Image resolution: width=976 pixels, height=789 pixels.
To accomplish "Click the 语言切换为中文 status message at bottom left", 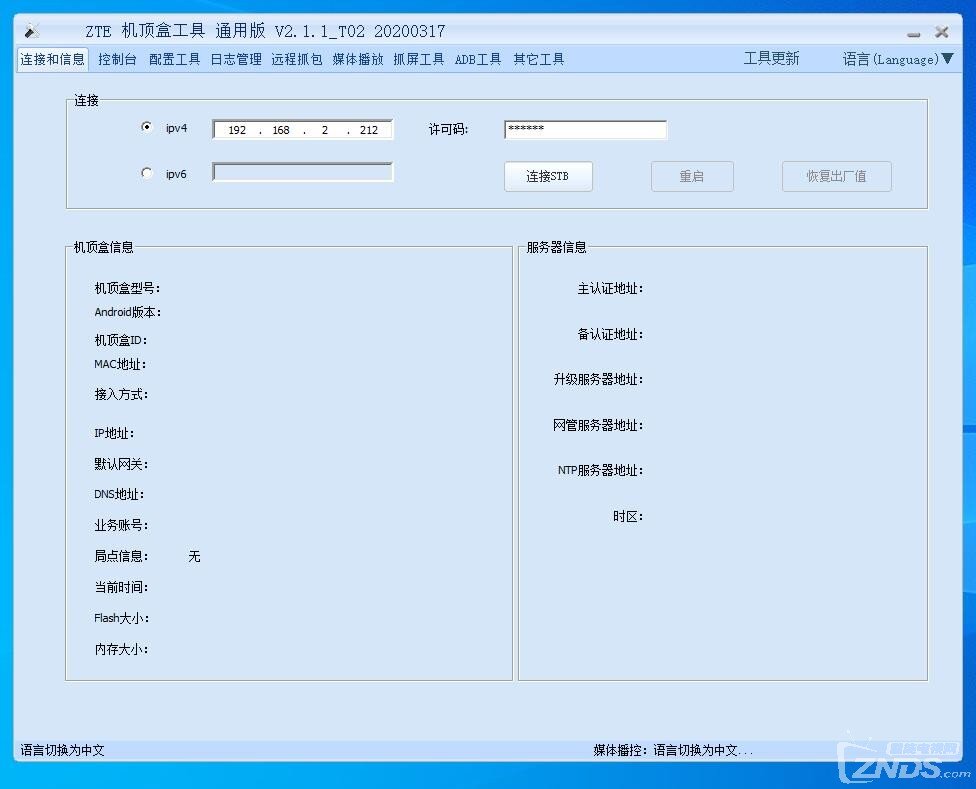I will click(62, 750).
